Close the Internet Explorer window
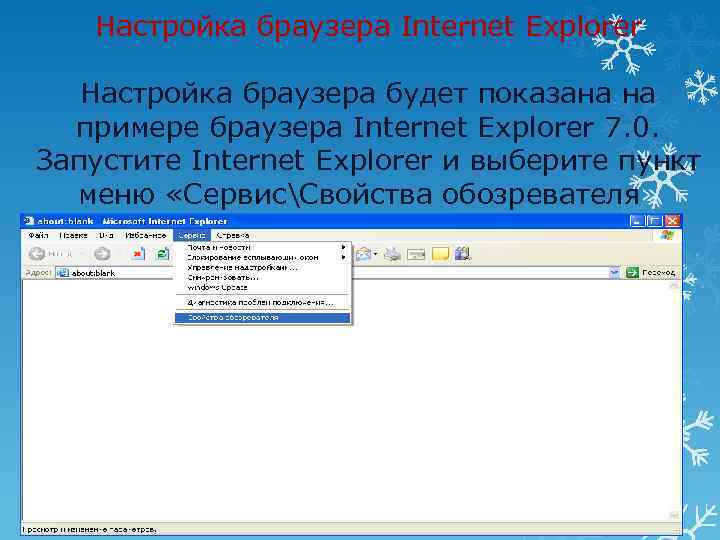This screenshot has width=720, height=540. (x=672, y=221)
